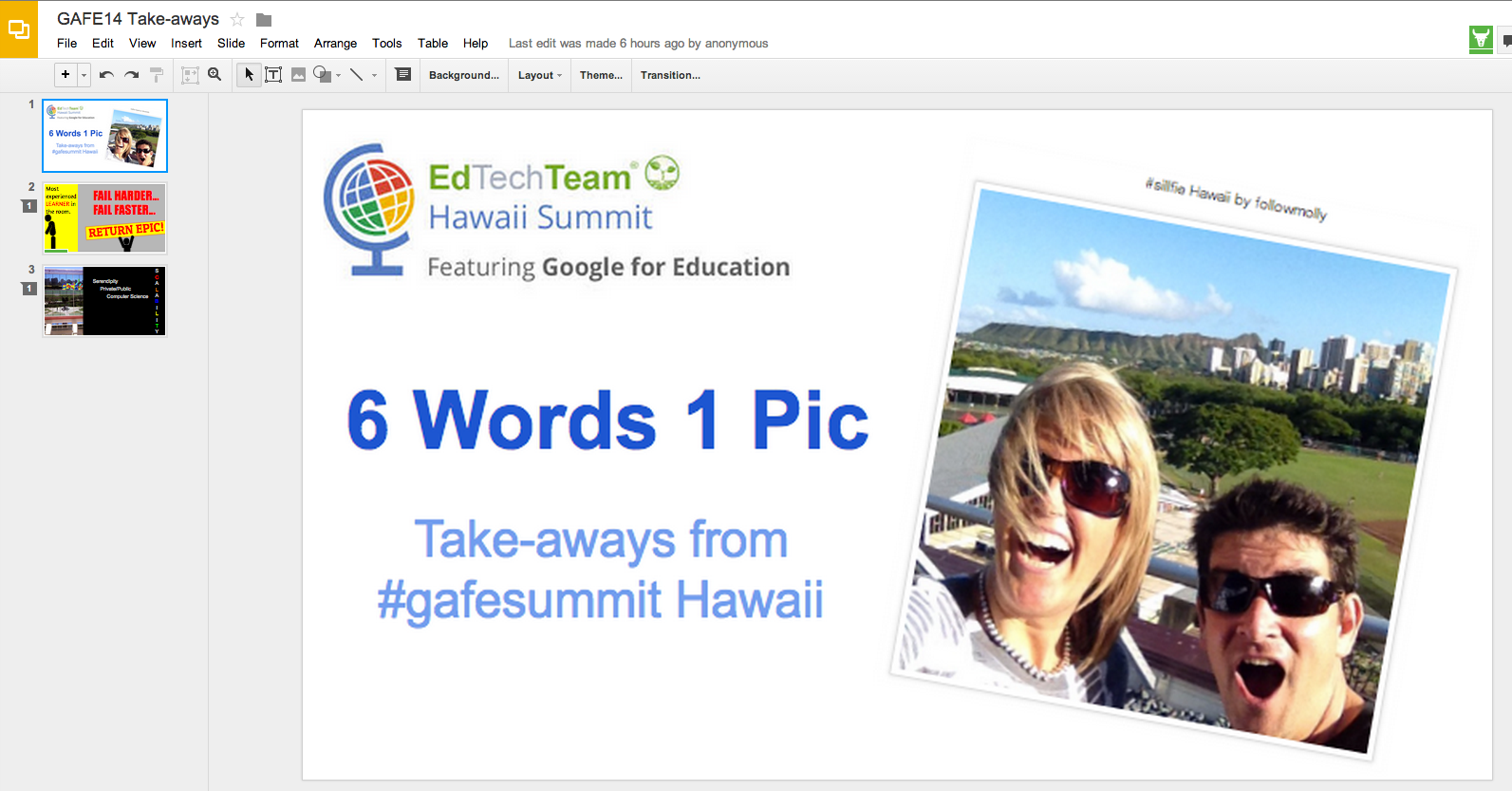Select 'Take-aways from #gafesummit Hawaii' subtitle
This screenshot has width=1512, height=791.
tap(601, 570)
